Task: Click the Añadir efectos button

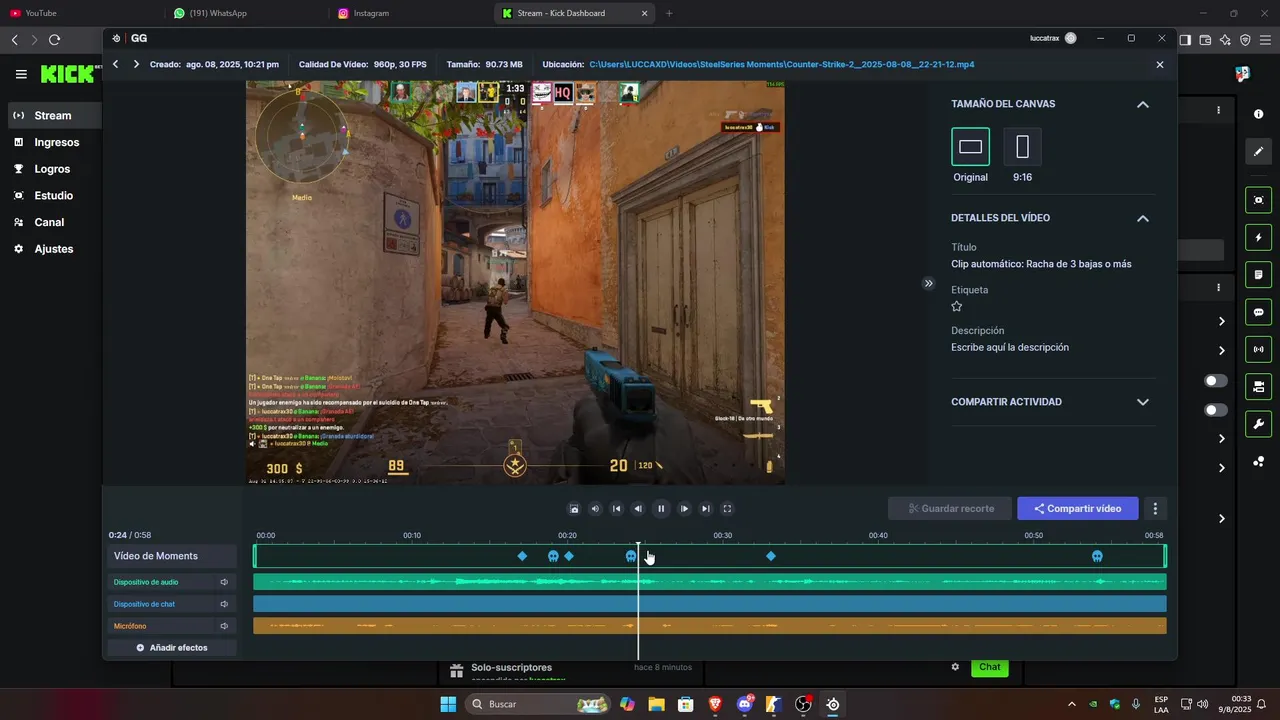Action: tap(172, 648)
